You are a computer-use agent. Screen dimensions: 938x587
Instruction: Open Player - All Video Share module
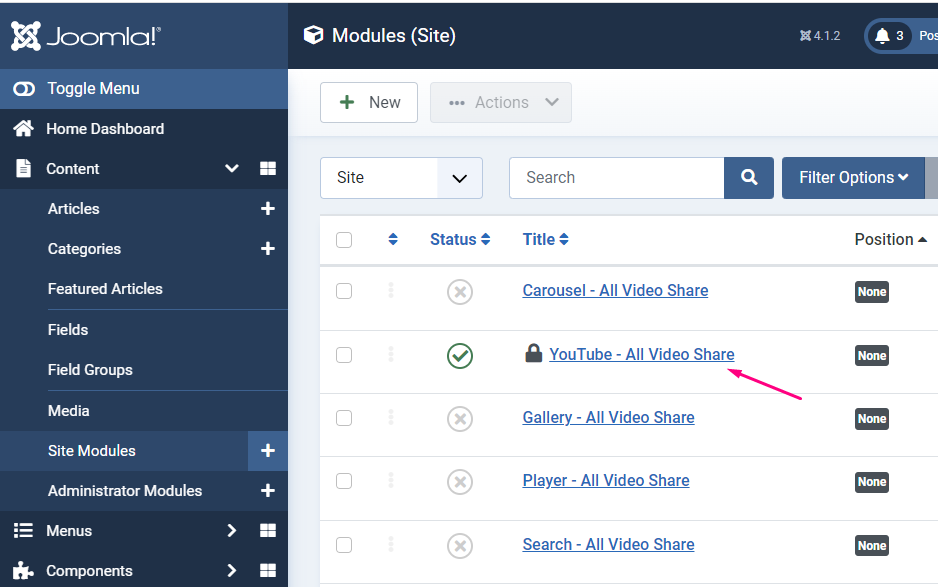click(x=605, y=480)
